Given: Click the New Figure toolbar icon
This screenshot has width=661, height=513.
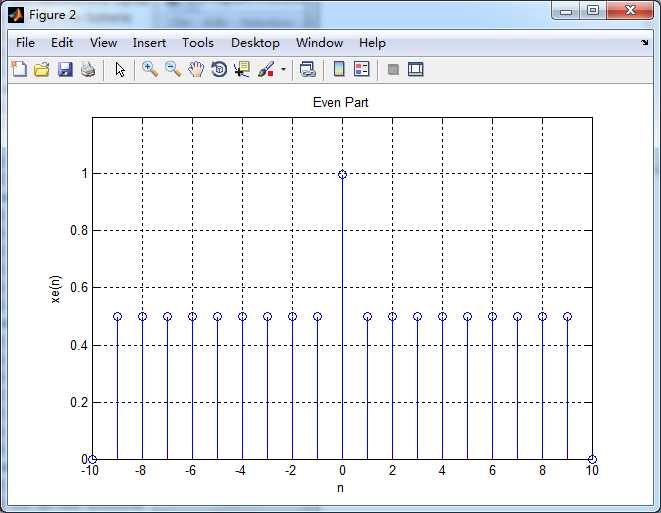Looking at the screenshot, I should [x=19, y=69].
